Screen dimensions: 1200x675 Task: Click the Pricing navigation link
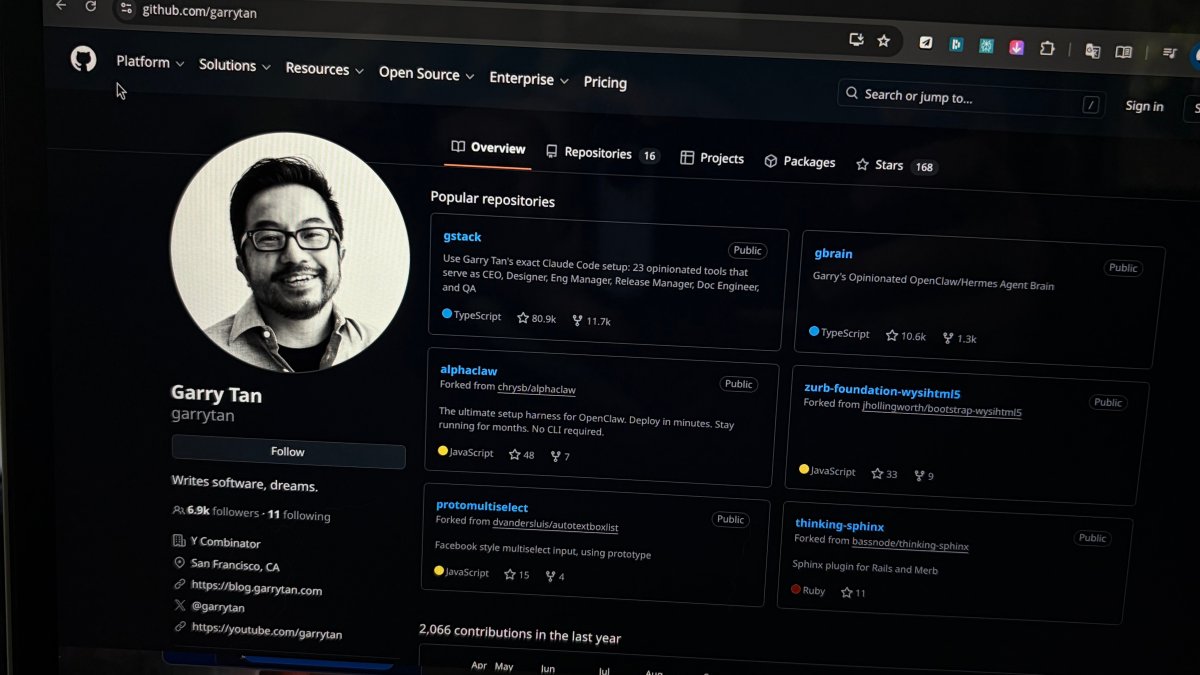[605, 83]
